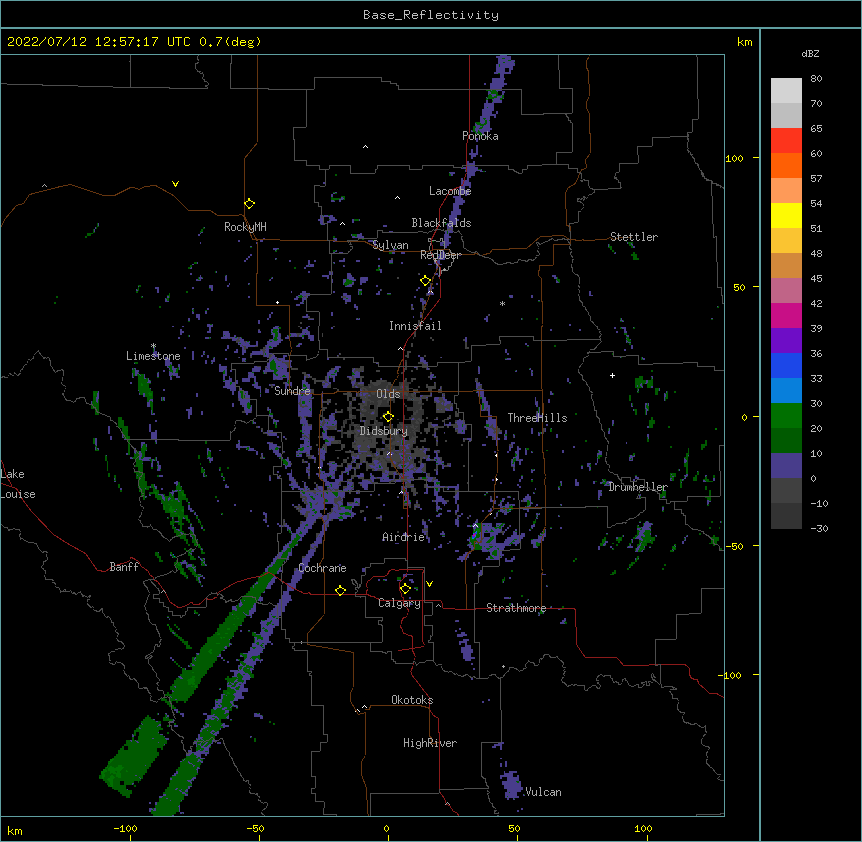Click the Okotoks town label
862x842 pixels.
(x=412, y=700)
